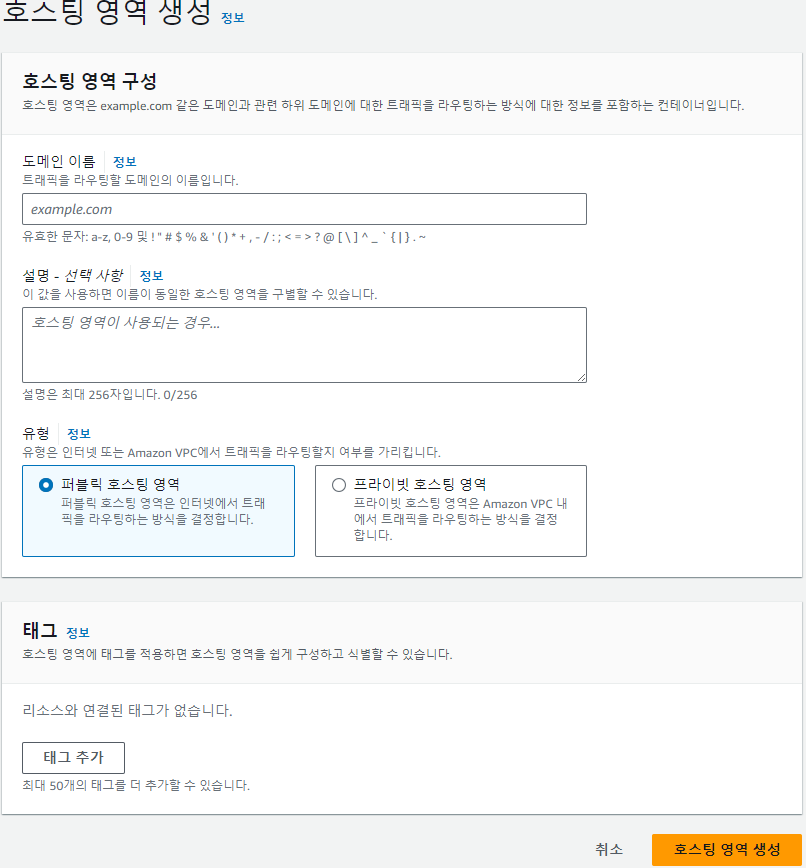Image resolution: width=806 pixels, height=868 pixels.
Task: Click the 유효한 문자 hint text below domain field
Action: [224, 237]
